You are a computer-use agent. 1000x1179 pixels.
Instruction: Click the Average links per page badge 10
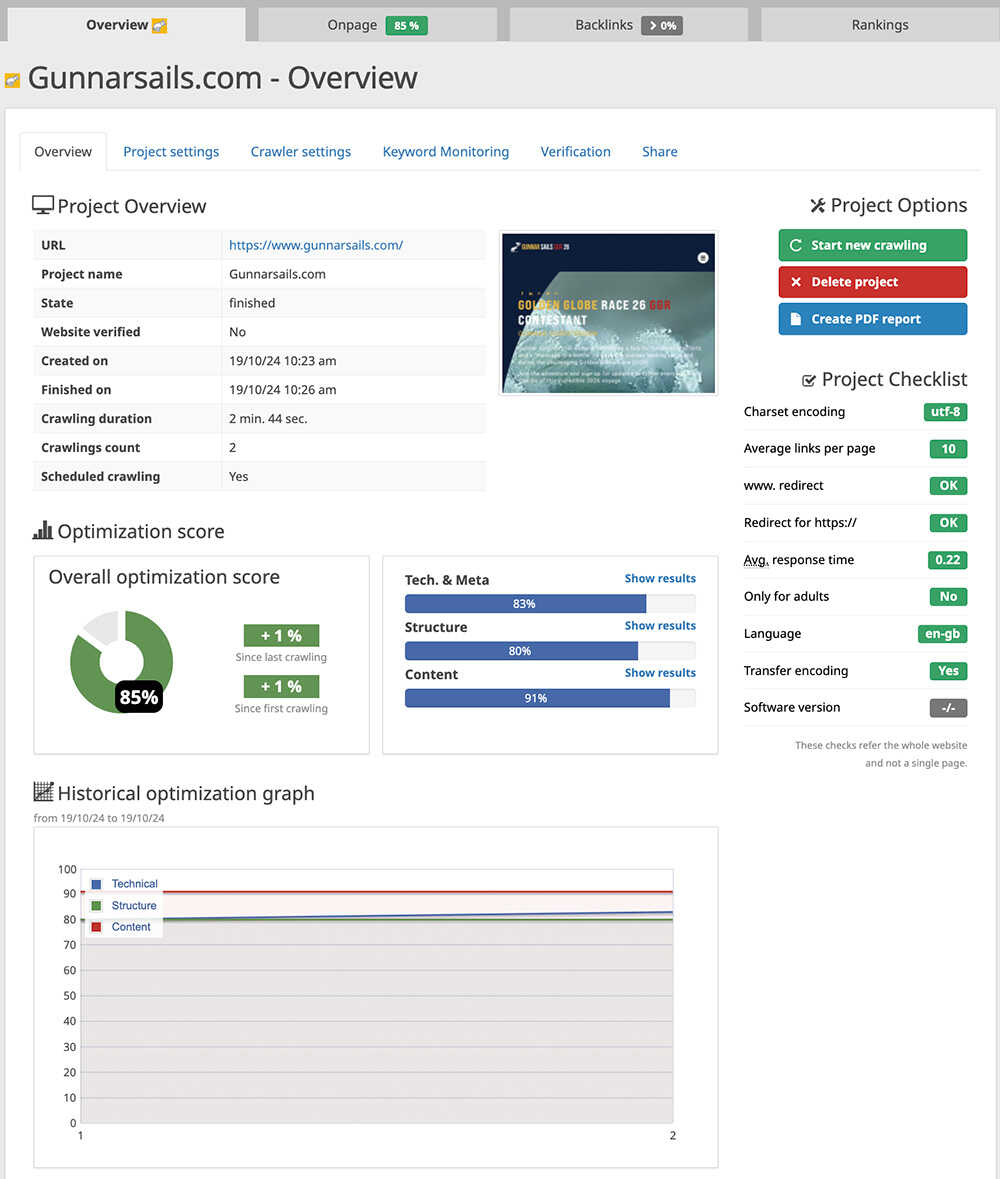(x=948, y=449)
